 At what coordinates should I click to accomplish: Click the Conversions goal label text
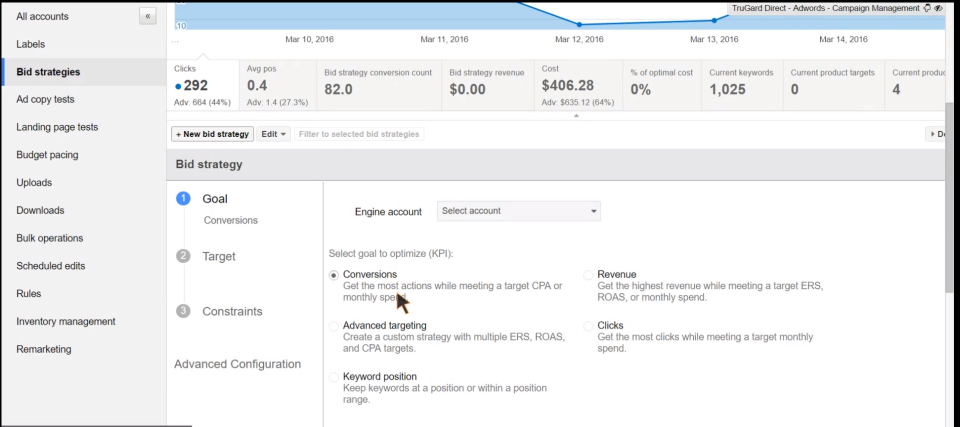pos(370,274)
